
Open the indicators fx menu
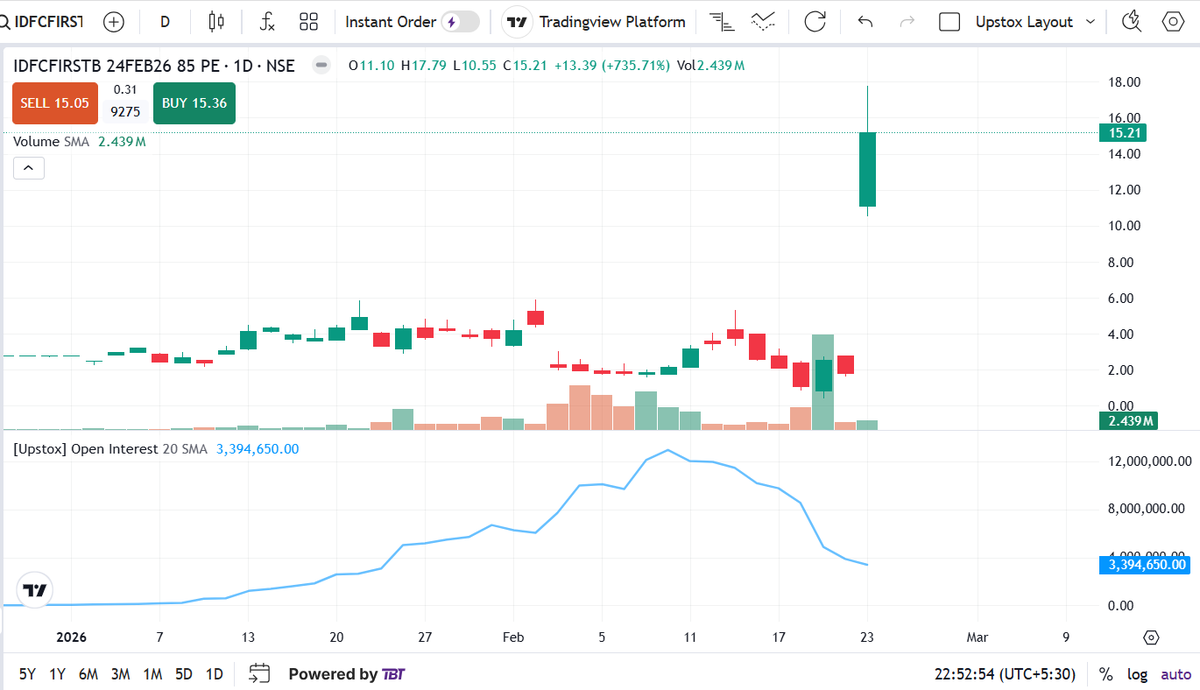(267, 21)
